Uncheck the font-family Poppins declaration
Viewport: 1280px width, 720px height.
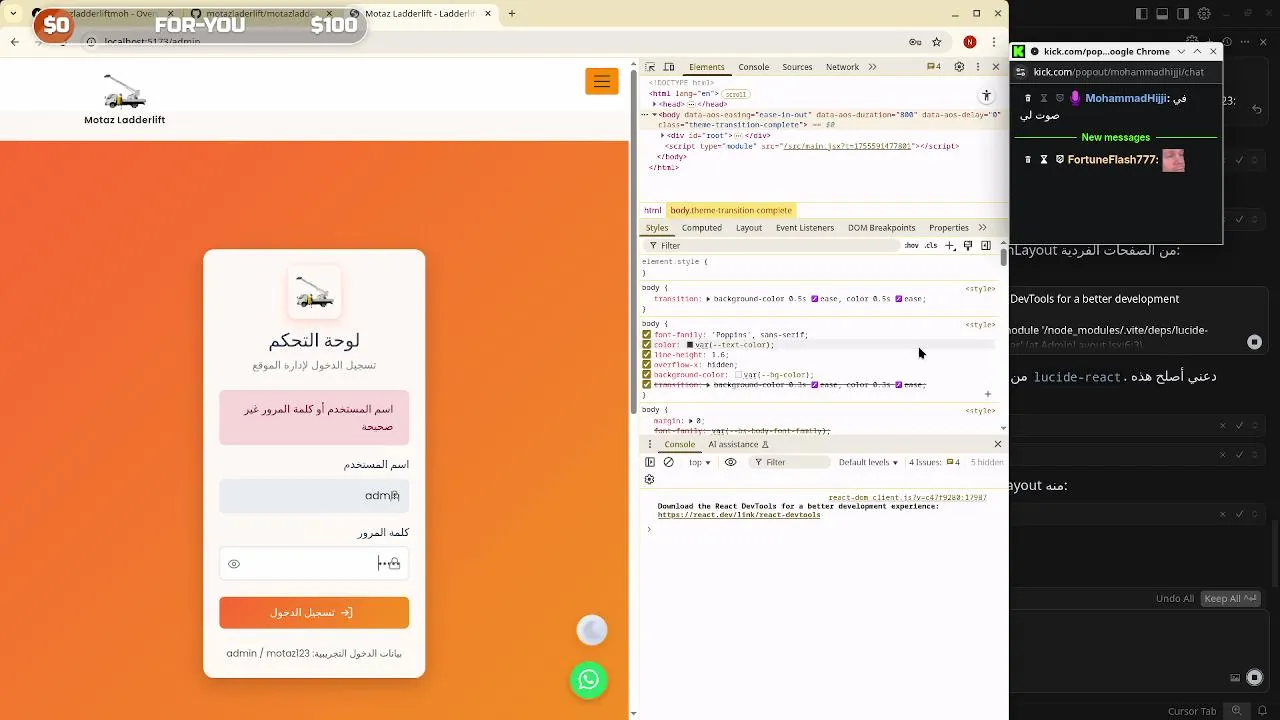647,335
